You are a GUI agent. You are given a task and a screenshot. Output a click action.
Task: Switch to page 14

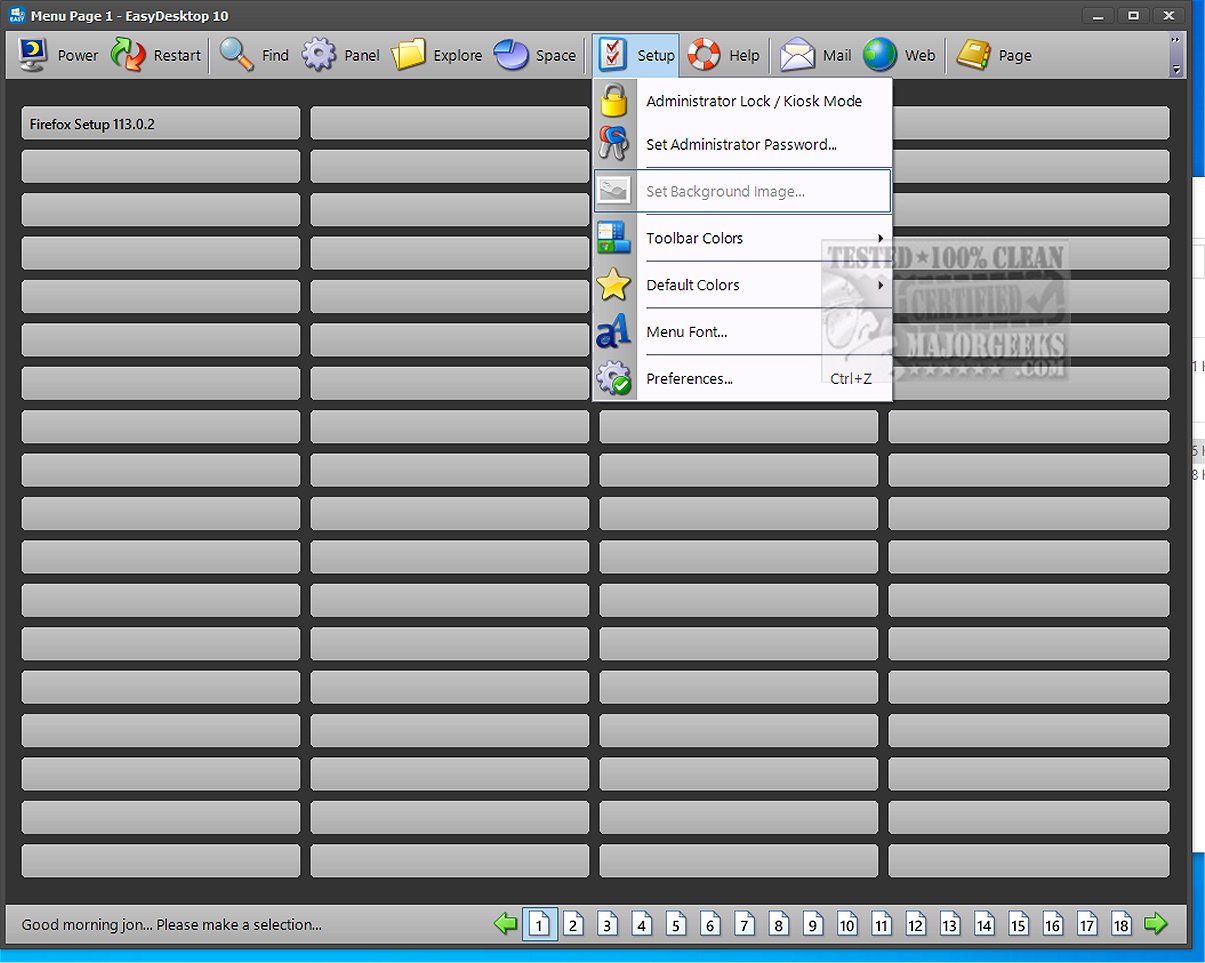pyautogui.click(x=984, y=925)
